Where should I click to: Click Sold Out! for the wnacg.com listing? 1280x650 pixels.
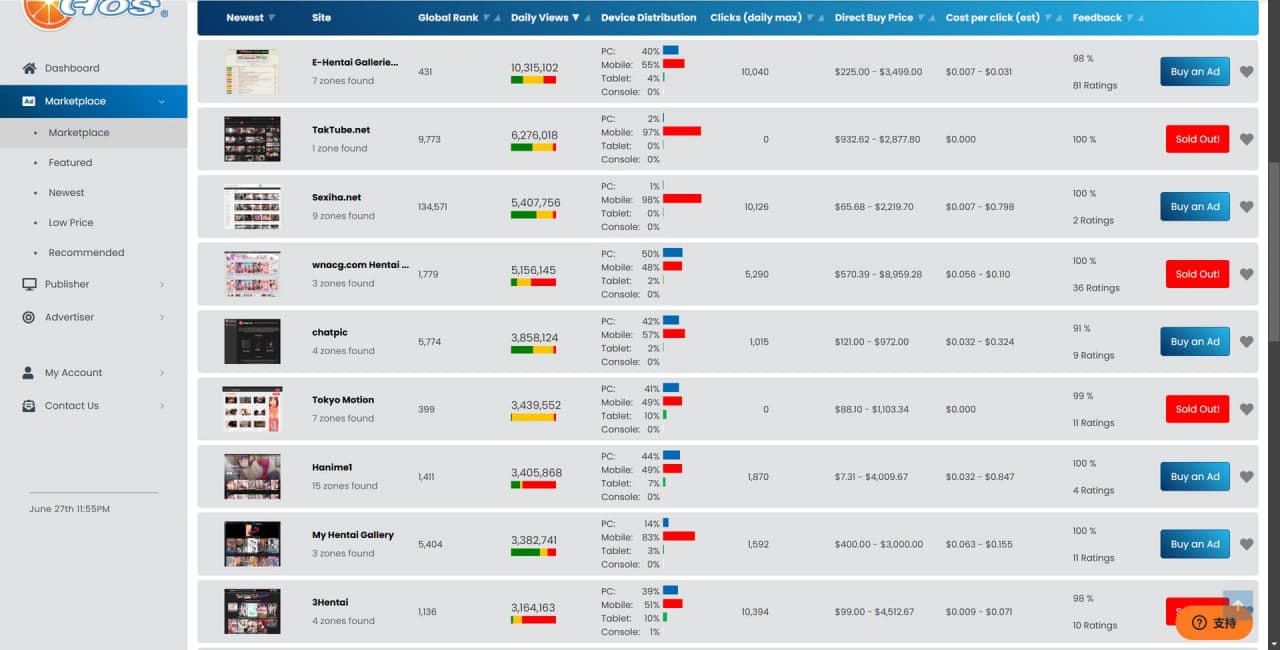(x=1198, y=274)
